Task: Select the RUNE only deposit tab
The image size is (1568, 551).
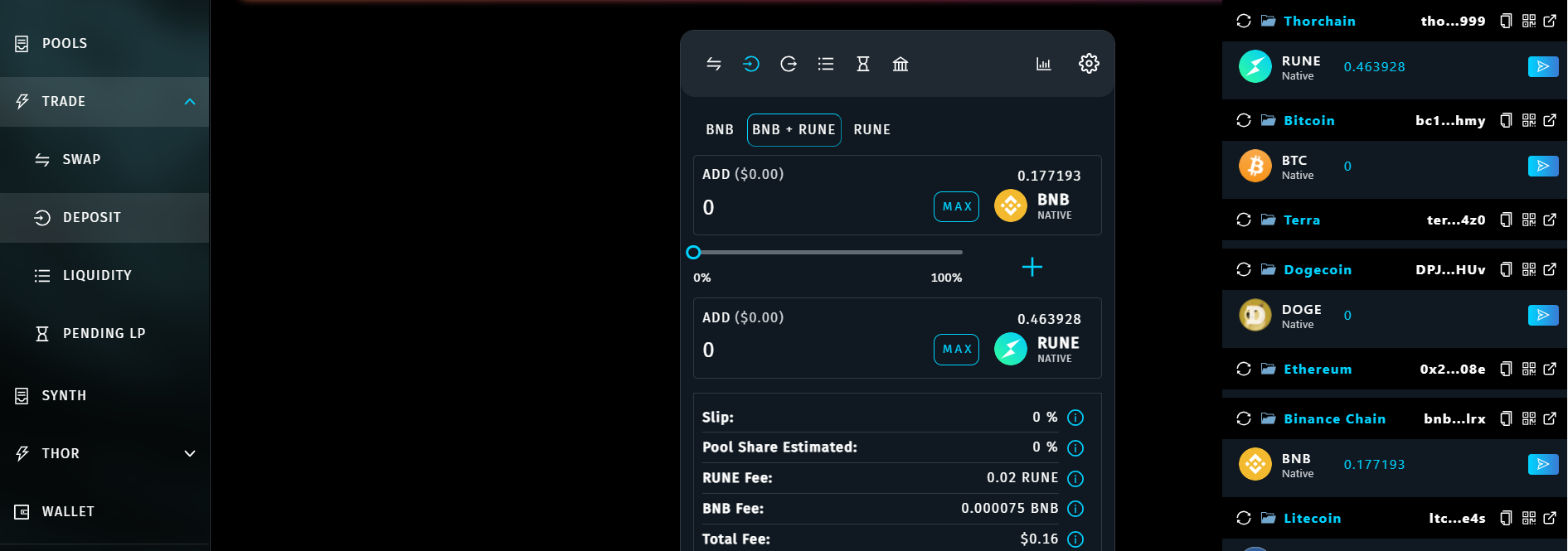Action: [872, 130]
